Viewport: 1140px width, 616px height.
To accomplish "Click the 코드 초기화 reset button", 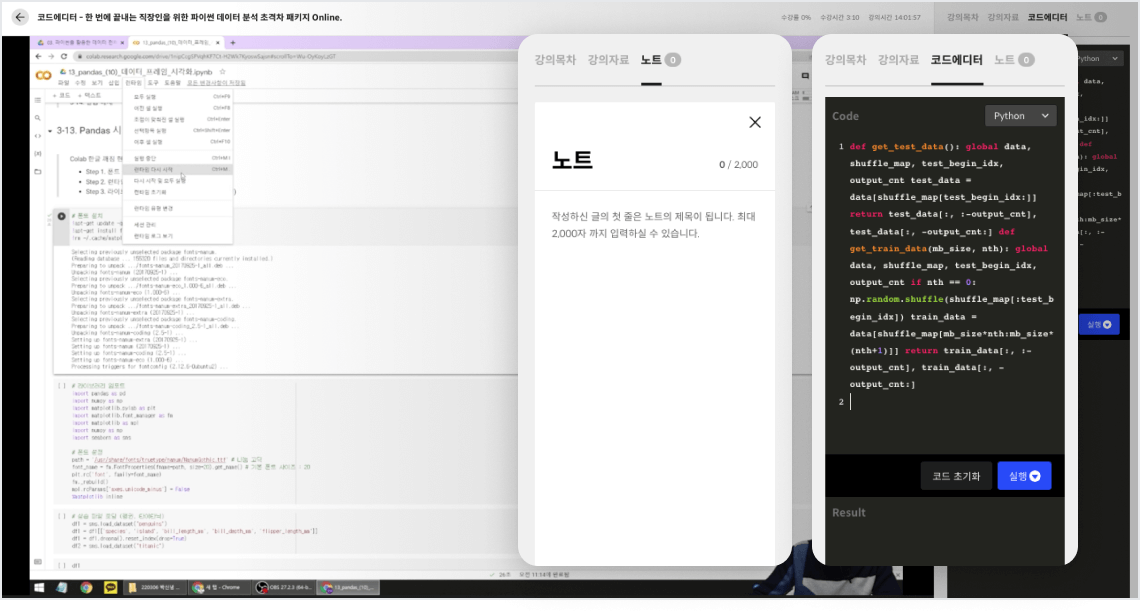I will point(956,476).
